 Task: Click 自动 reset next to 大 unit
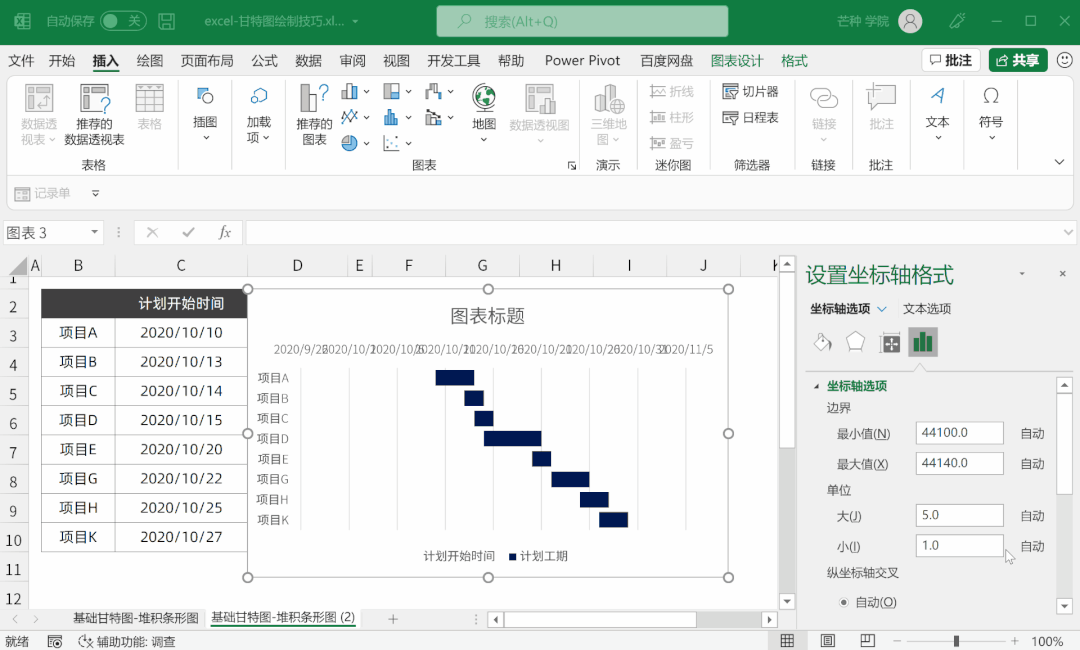point(1032,516)
